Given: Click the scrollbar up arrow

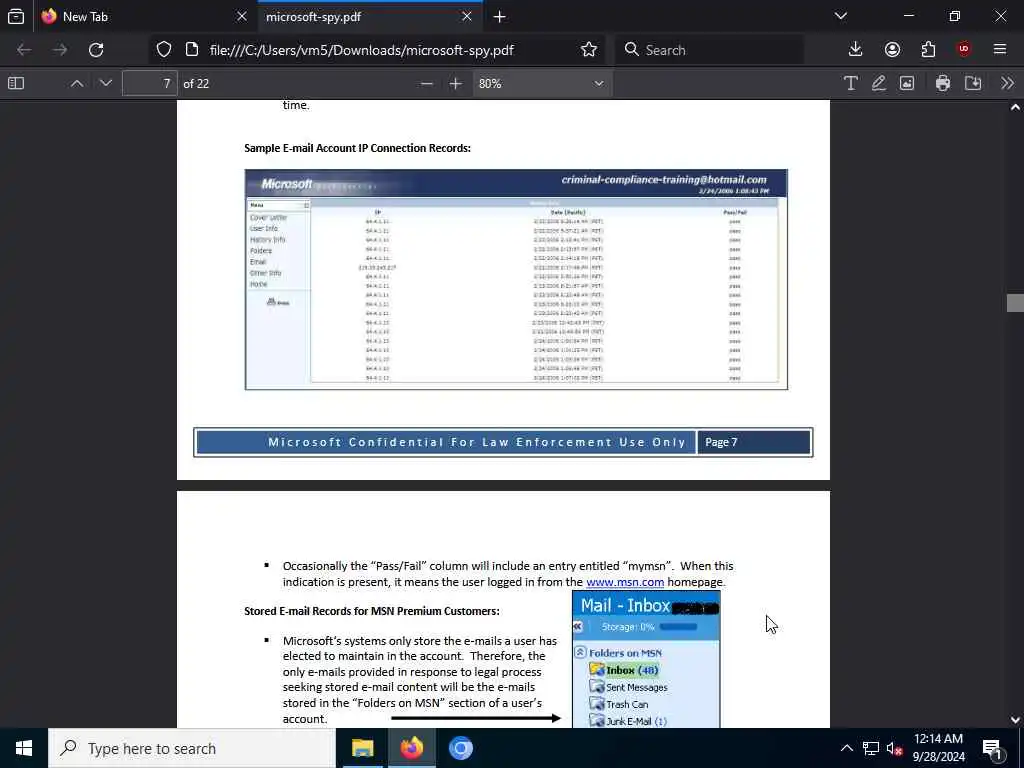Looking at the screenshot, I should (1015, 107).
